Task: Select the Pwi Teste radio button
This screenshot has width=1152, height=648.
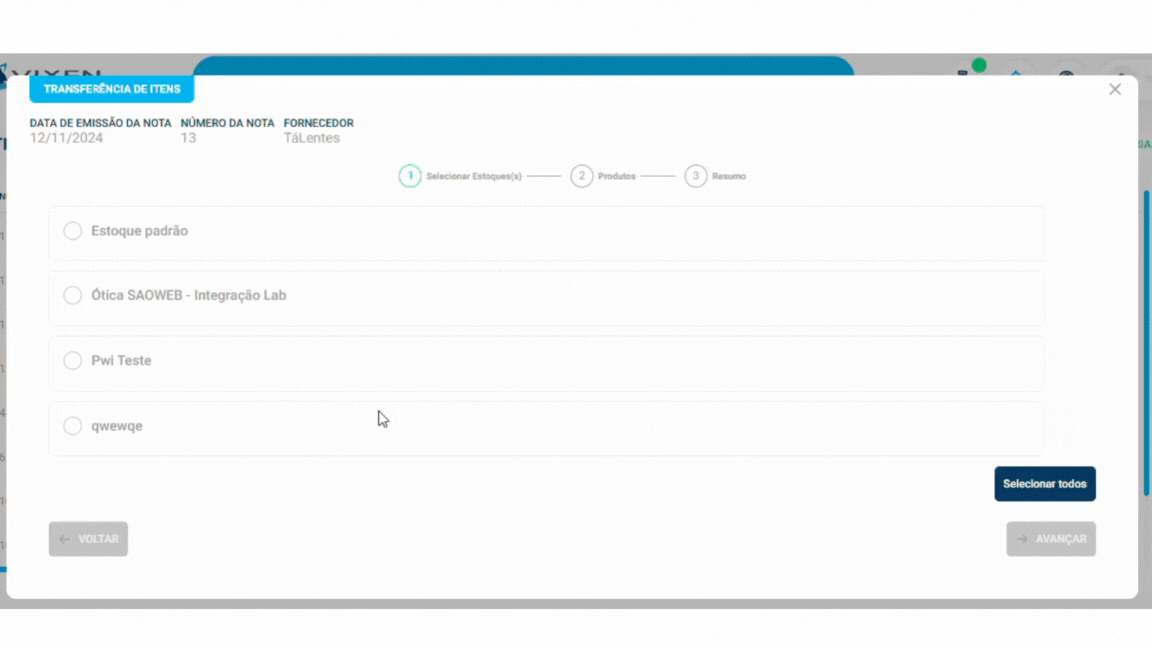Action: coord(72,360)
